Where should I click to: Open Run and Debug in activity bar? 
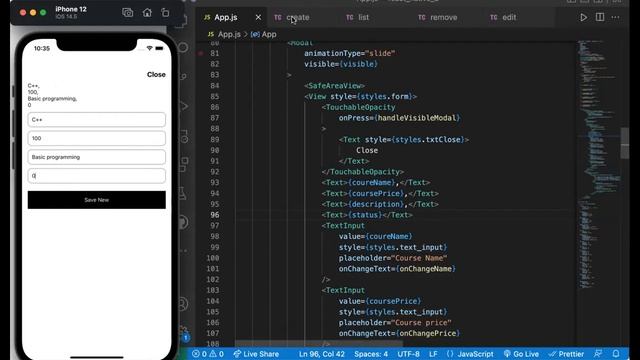(184, 107)
